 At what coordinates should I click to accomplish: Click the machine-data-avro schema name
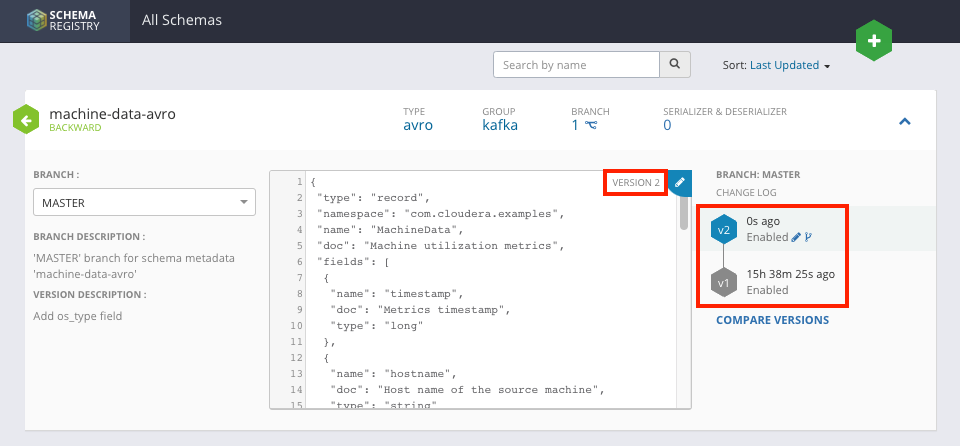[x=112, y=114]
